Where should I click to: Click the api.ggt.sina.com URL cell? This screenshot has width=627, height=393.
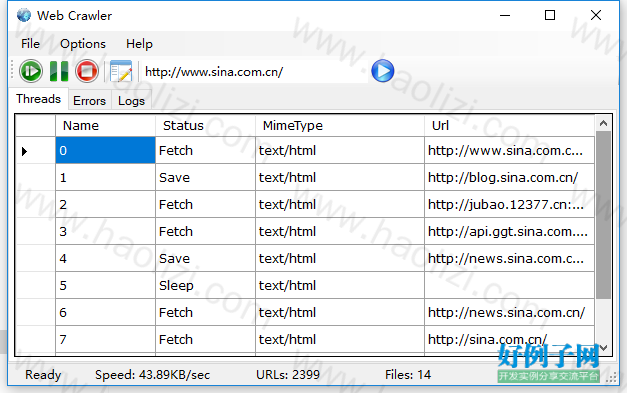point(509,231)
